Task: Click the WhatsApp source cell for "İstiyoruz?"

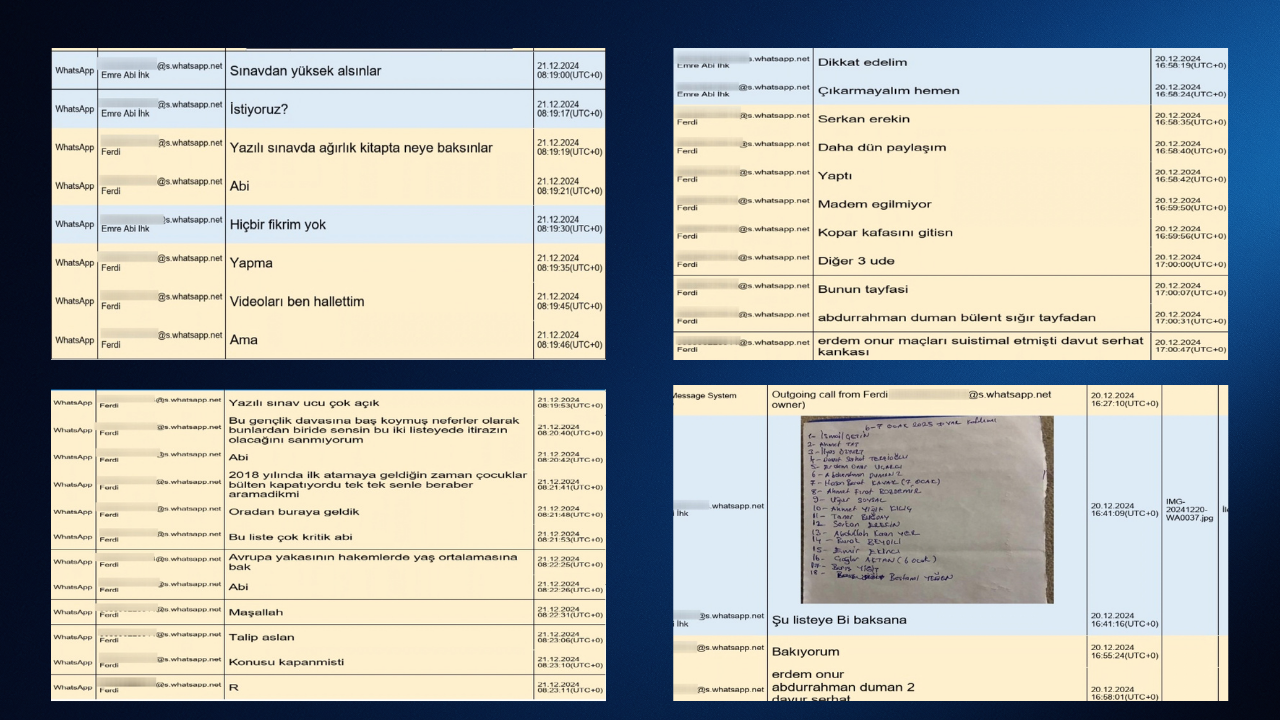Action: click(x=75, y=109)
